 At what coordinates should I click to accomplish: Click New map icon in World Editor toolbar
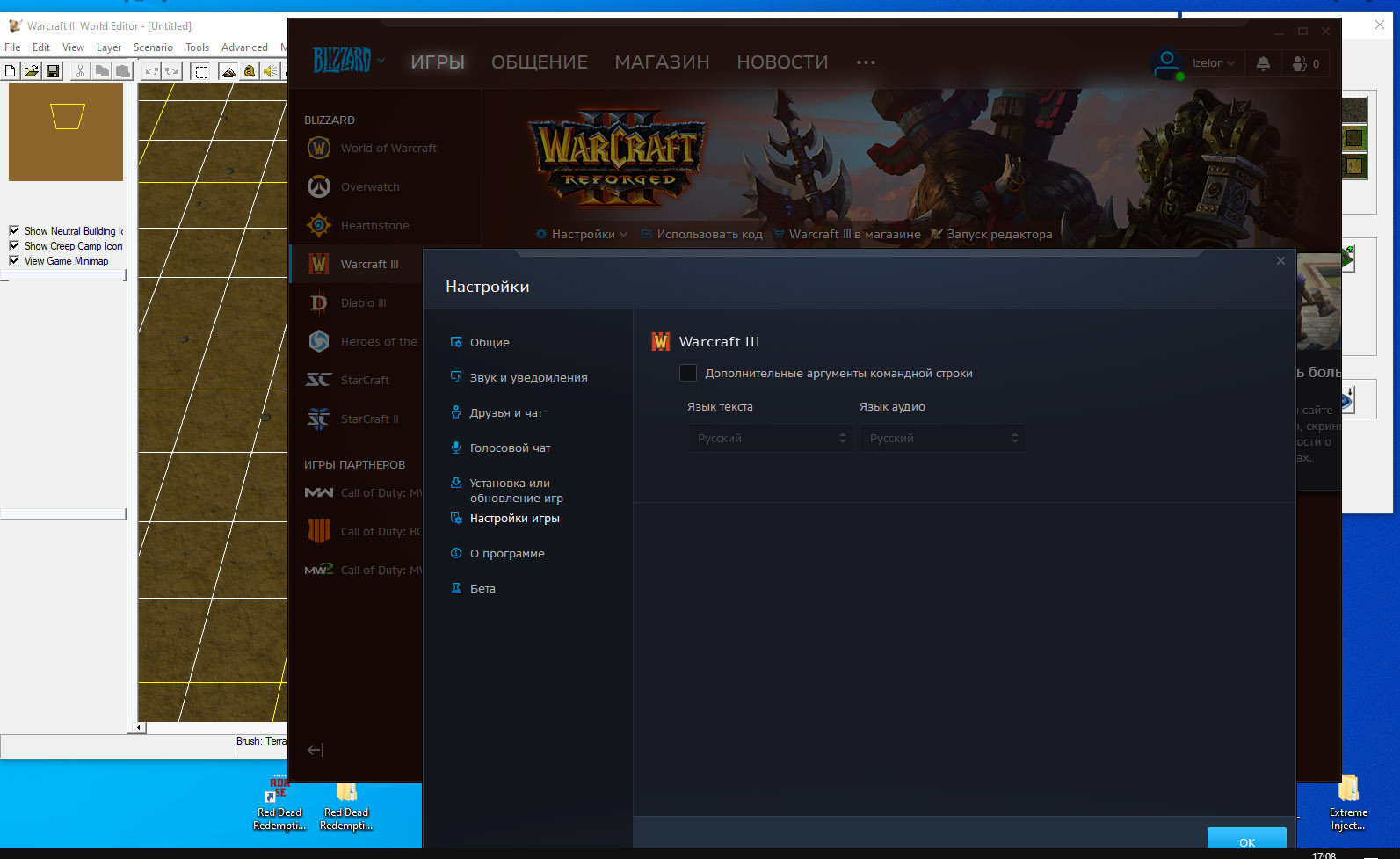[x=11, y=71]
